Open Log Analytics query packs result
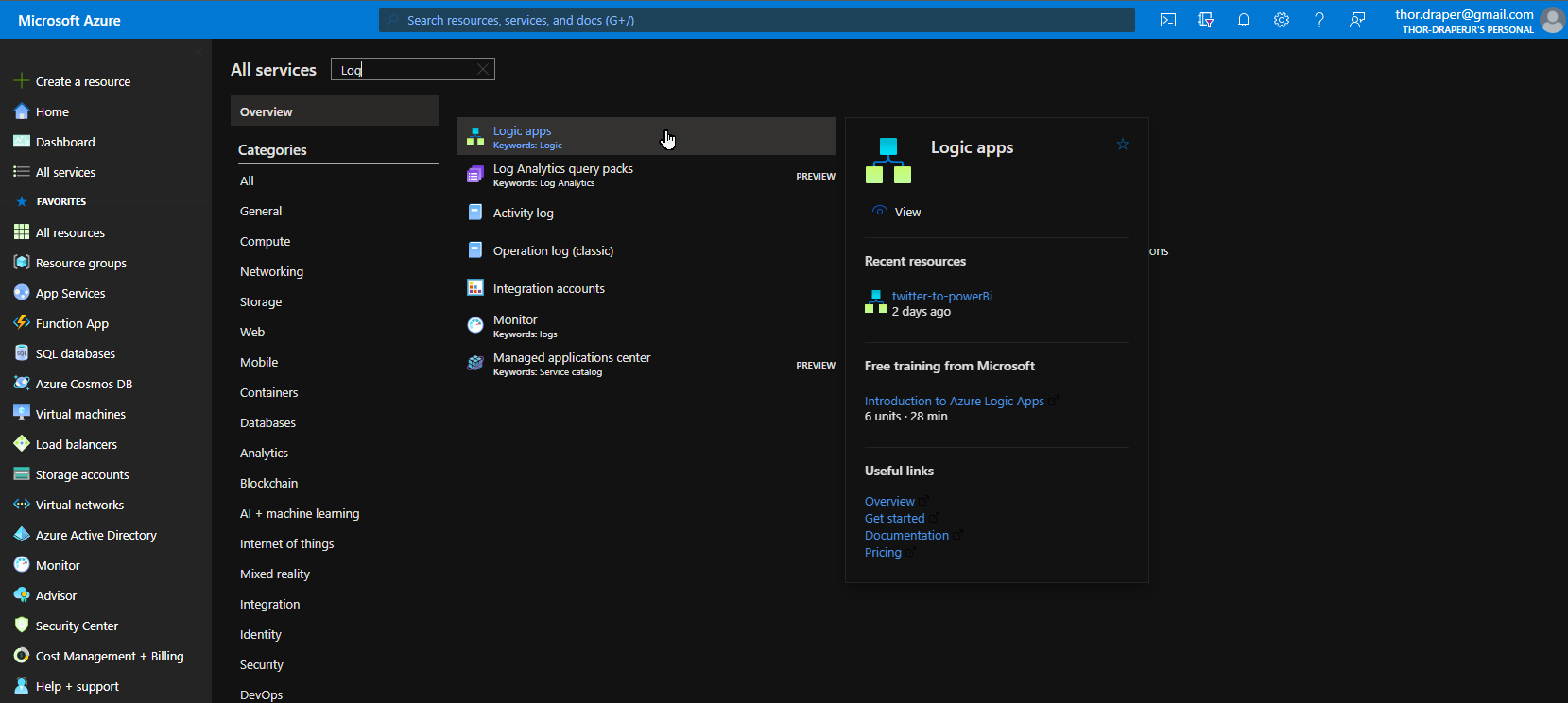 pos(646,174)
